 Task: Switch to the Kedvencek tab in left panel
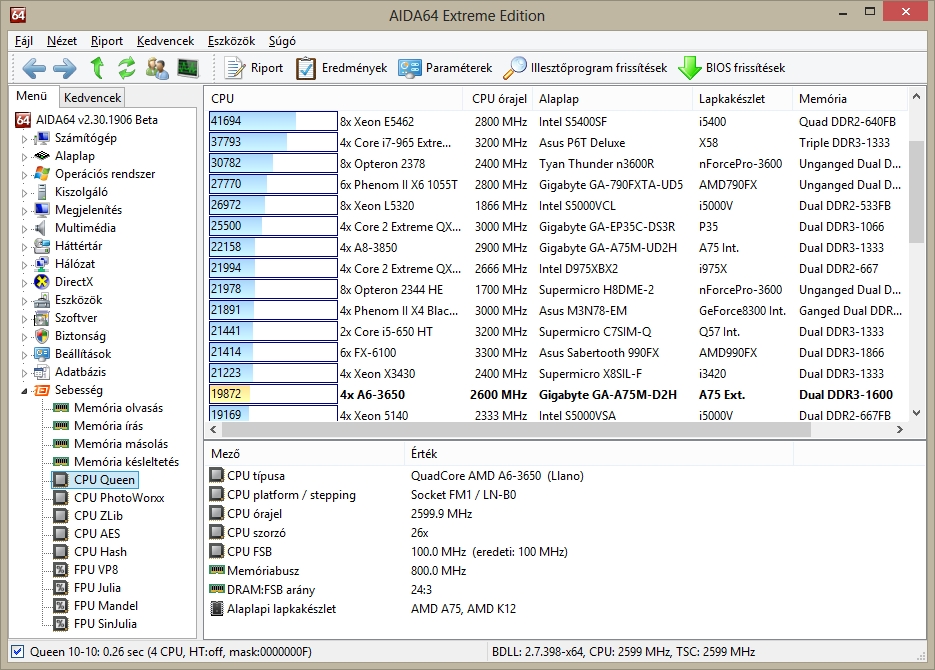click(x=92, y=98)
